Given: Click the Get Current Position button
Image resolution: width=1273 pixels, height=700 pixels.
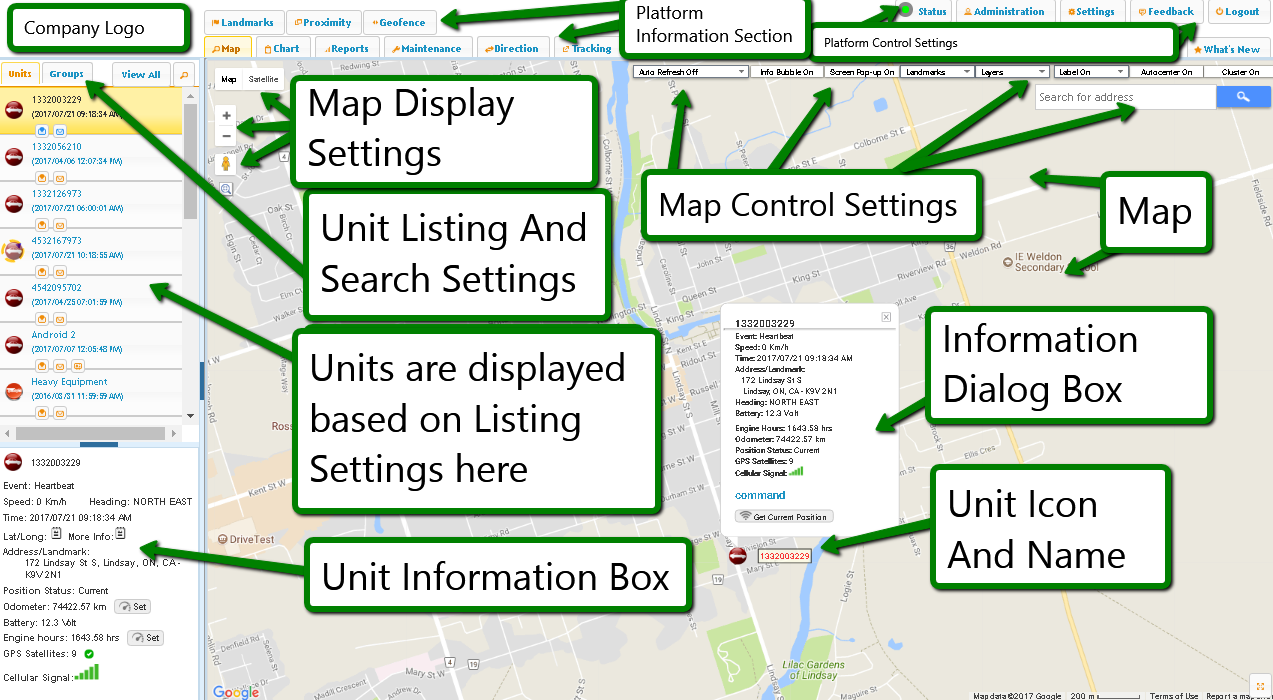Looking at the screenshot, I should point(784,517).
